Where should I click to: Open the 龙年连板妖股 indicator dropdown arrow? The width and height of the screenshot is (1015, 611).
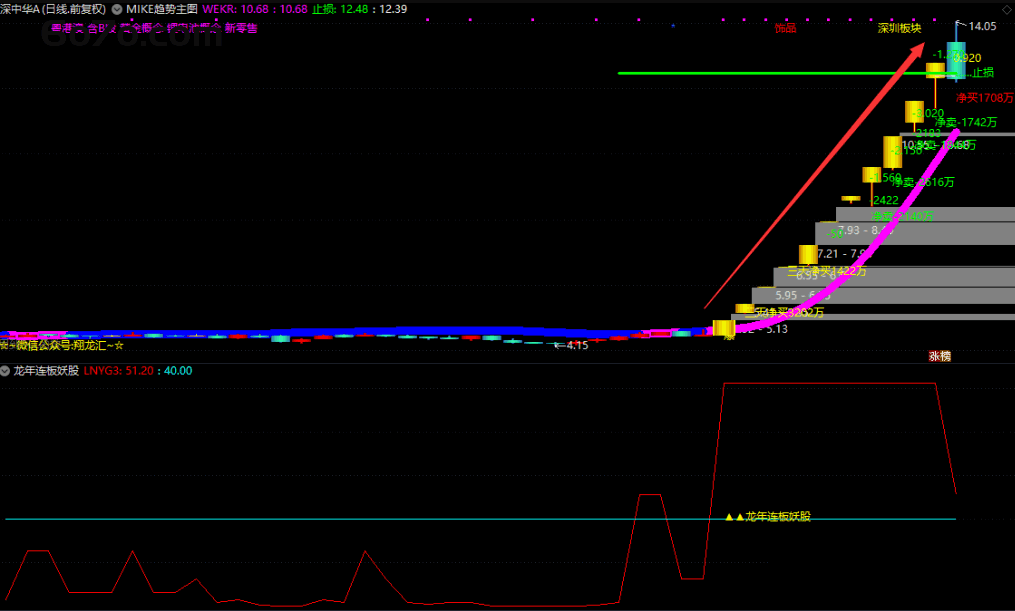click(x=6, y=370)
